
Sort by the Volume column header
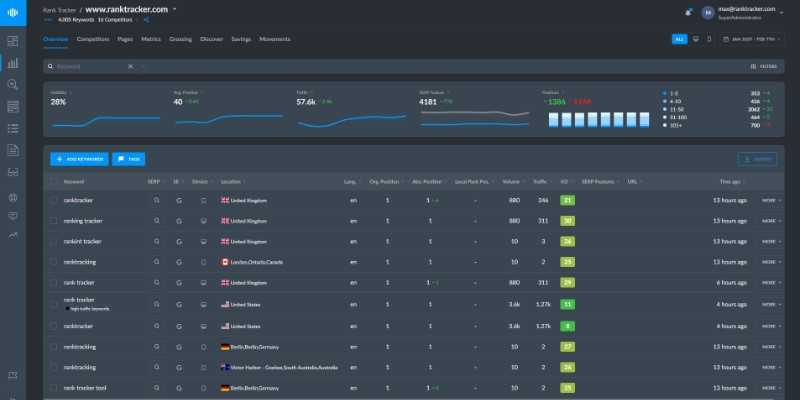point(512,181)
